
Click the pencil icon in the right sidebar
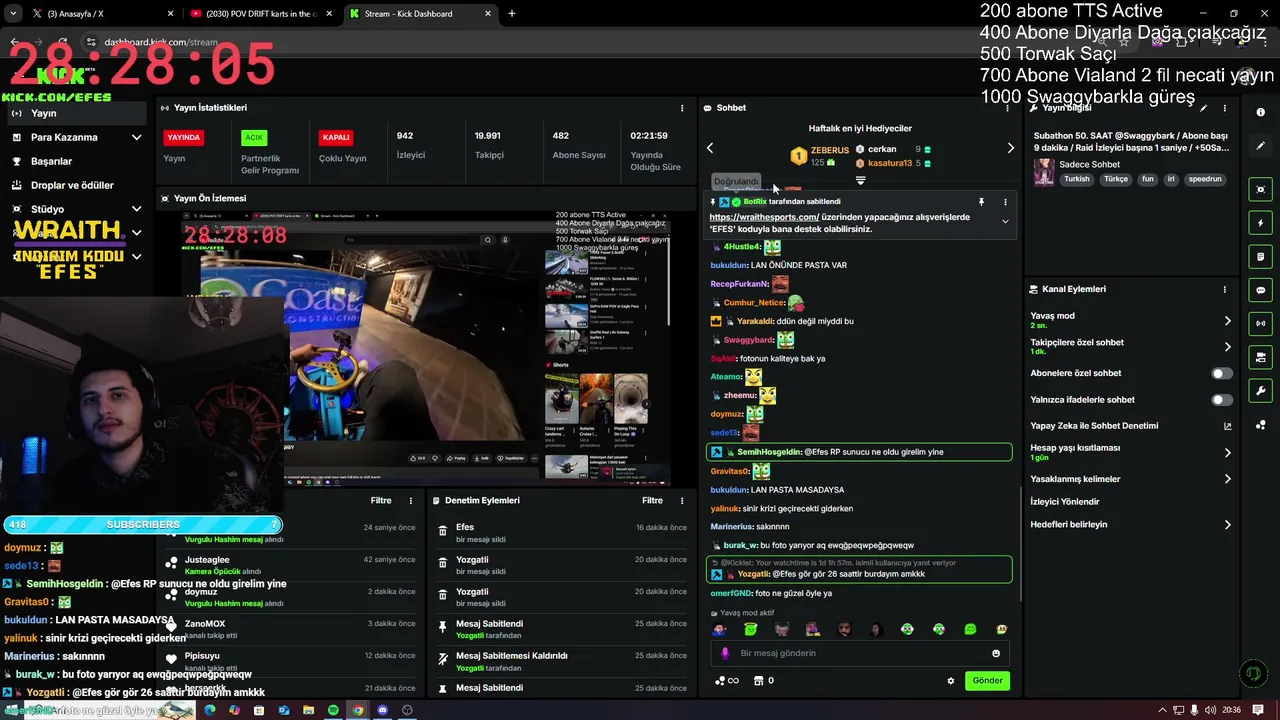1261,146
